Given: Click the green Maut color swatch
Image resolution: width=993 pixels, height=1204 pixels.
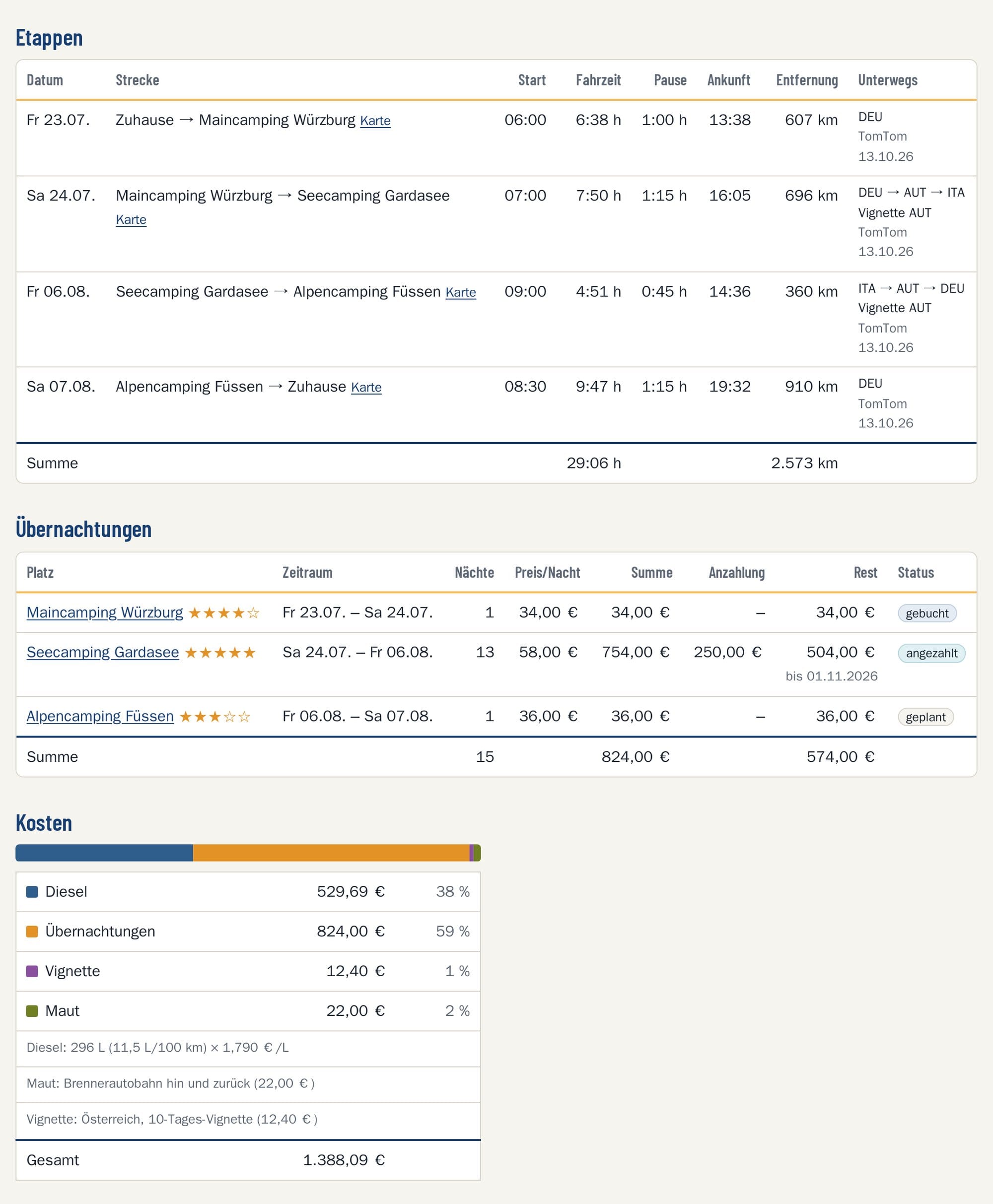Looking at the screenshot, I should pos(32,1011).
